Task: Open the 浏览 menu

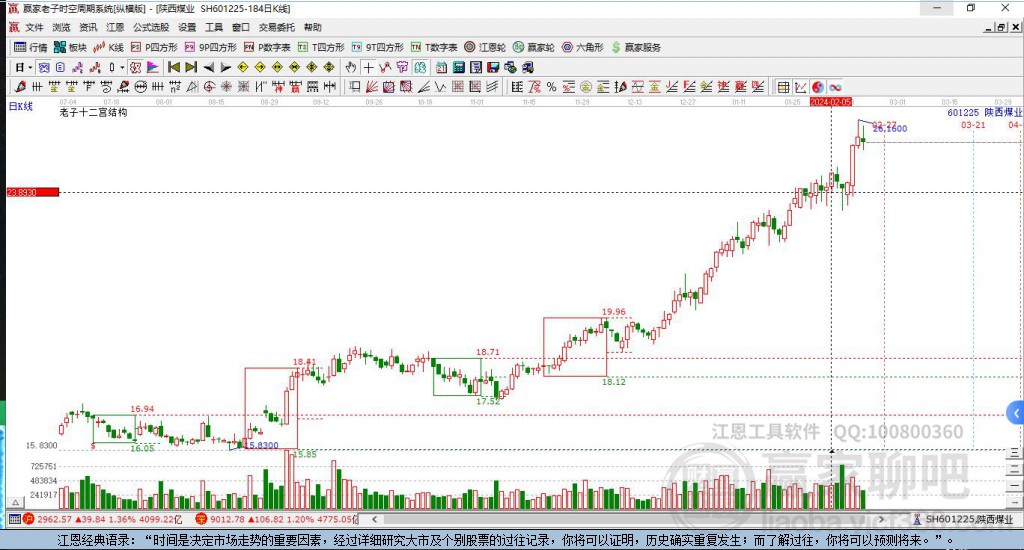Action: coord(61,27)
